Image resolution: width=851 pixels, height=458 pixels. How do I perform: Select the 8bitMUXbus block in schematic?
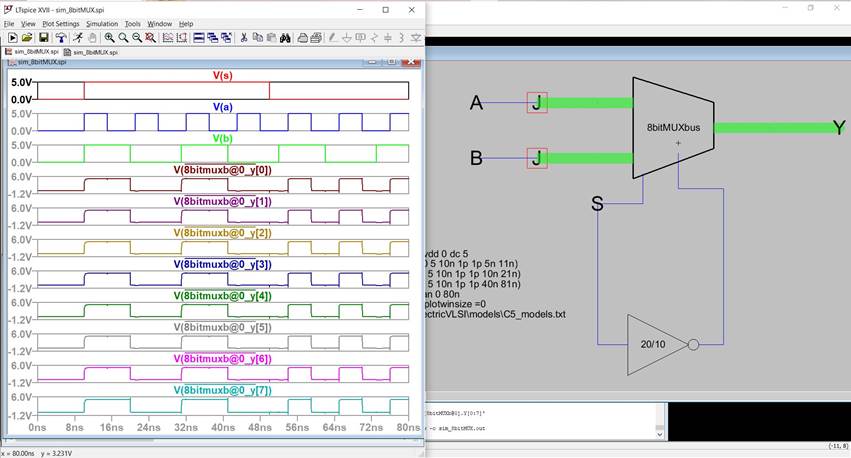click(x=674, y=127)
